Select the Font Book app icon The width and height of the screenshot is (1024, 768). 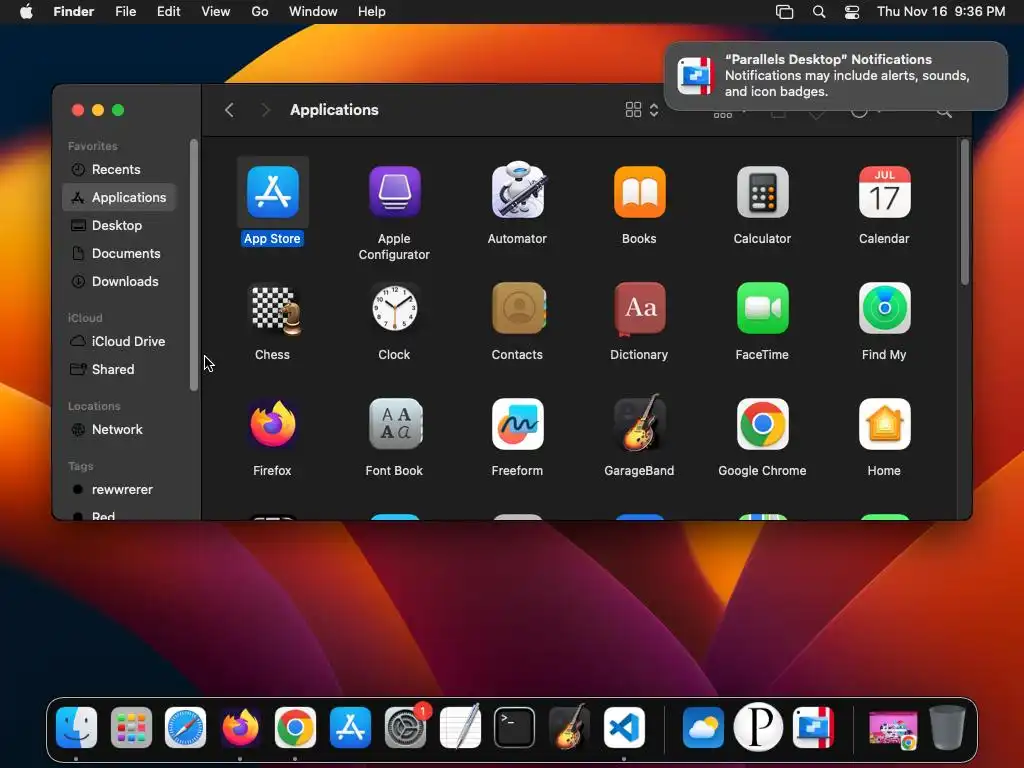click(394, 424)
